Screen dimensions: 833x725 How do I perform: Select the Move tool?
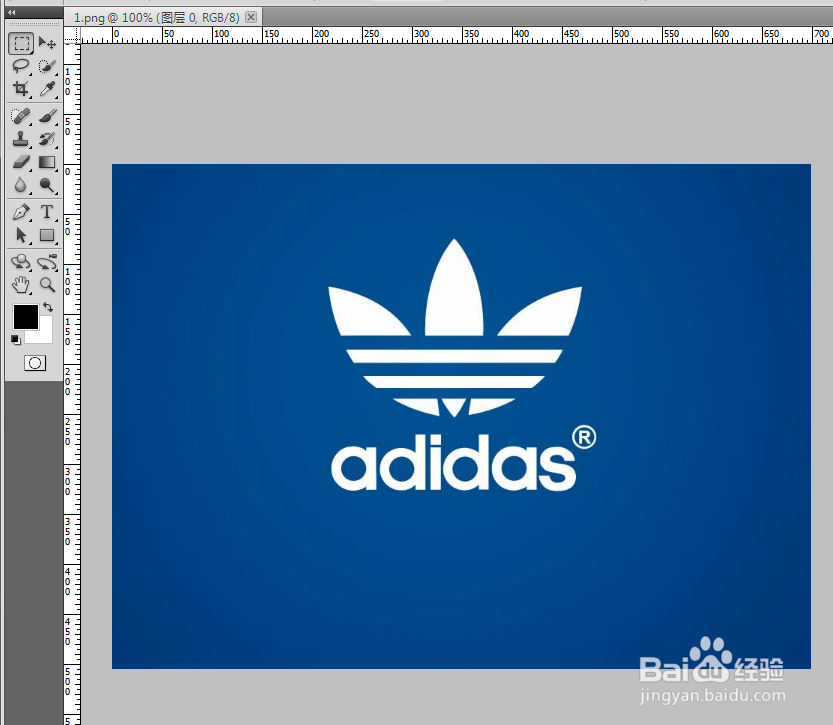click(47, 43)
